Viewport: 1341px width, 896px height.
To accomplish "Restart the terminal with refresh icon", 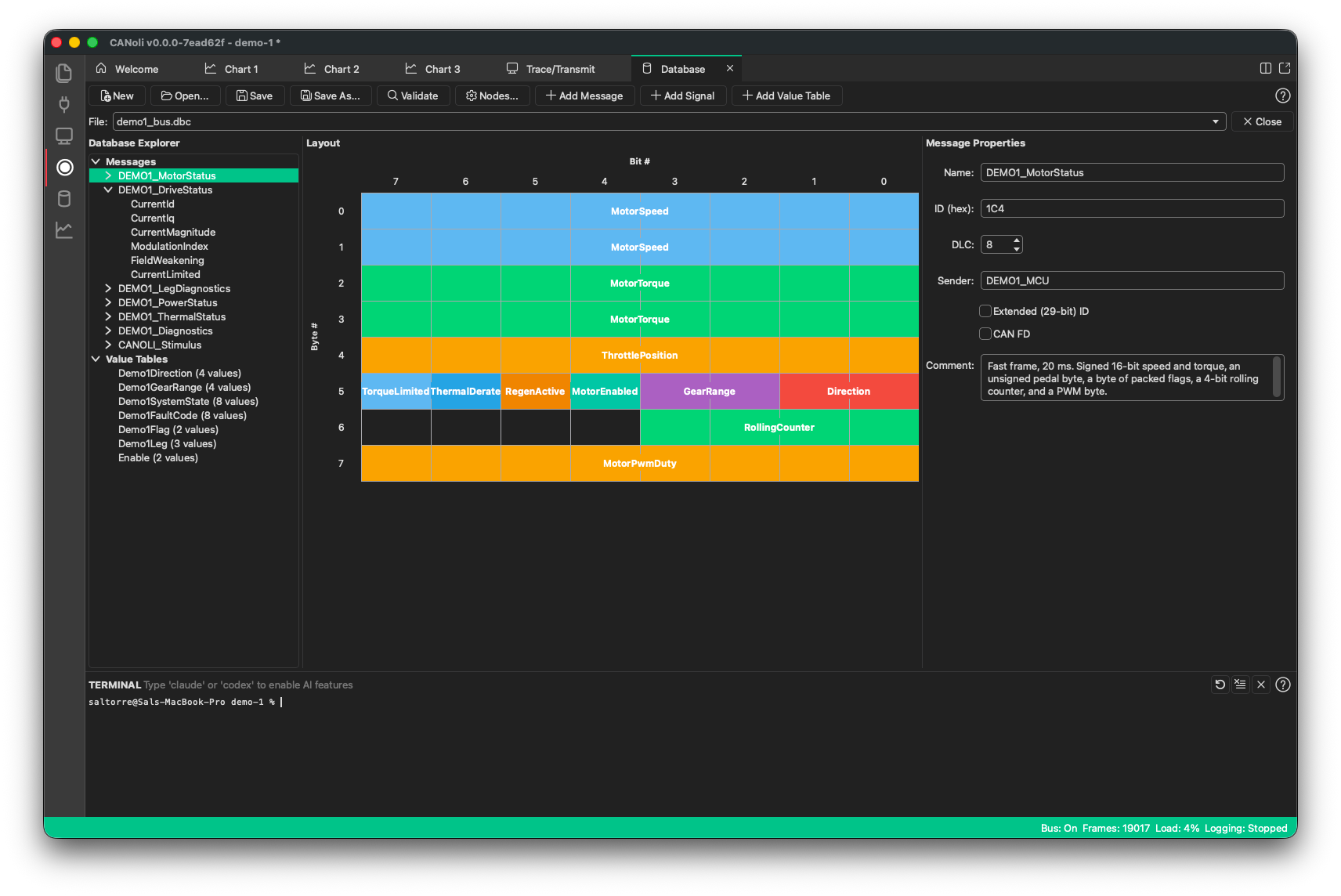I will (x=1220, y=685).
